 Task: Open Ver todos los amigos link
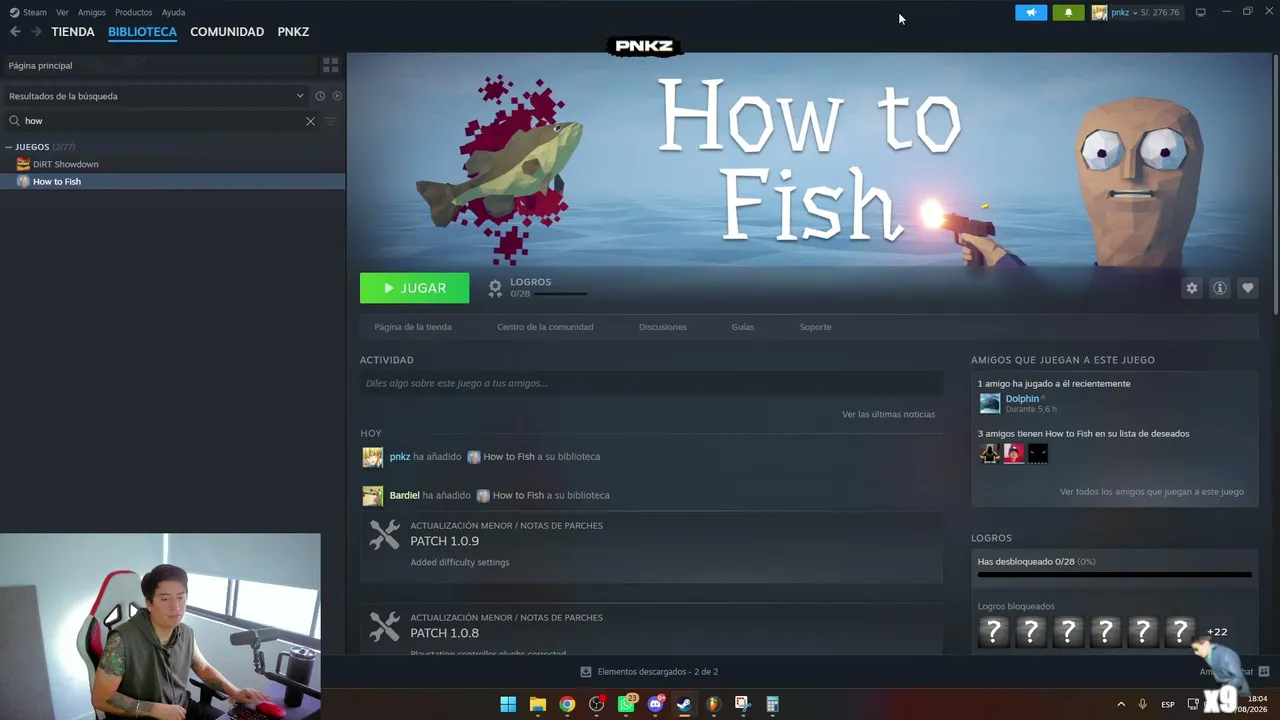point(1152,492)
